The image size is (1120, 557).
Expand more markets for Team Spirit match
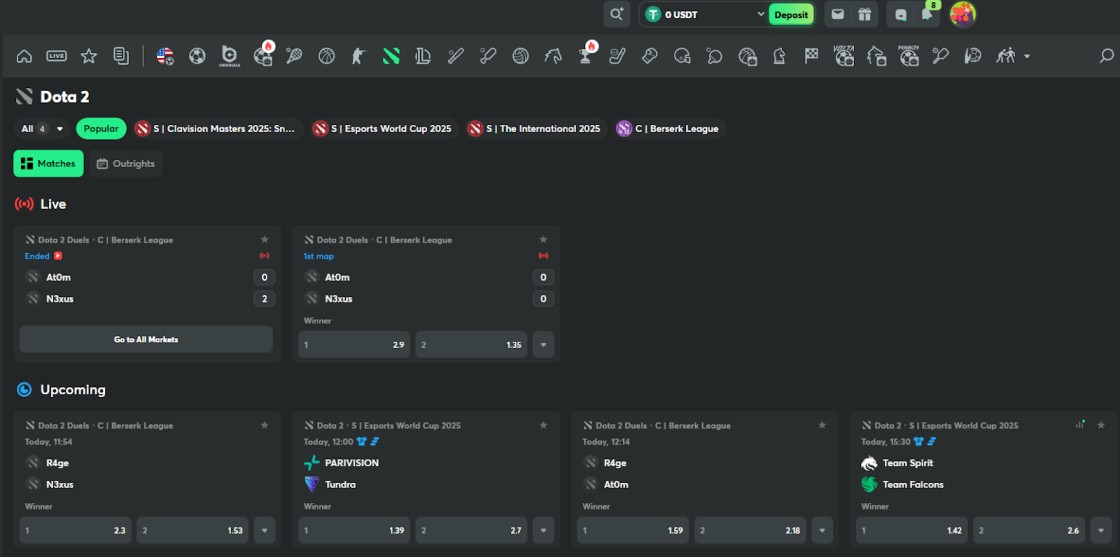(1101, 530)
